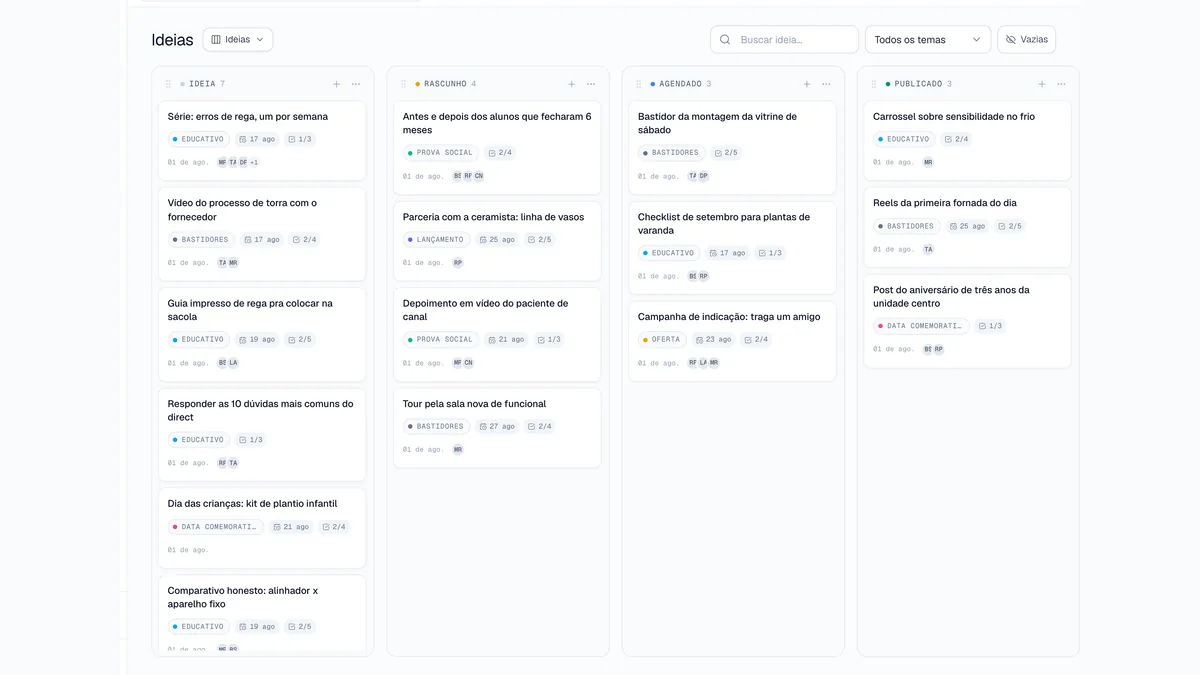Click the 2/5 checklist on Guia impresso card
This screenshot has height=675, width=1200.
(x=300, y=340)
